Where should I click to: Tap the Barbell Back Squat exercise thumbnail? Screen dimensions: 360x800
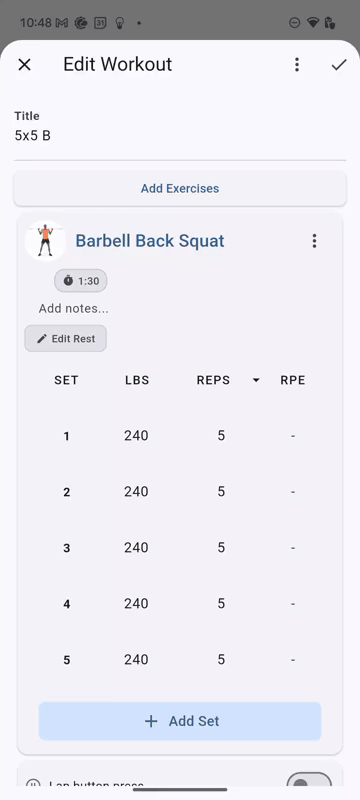coord(45,241)
